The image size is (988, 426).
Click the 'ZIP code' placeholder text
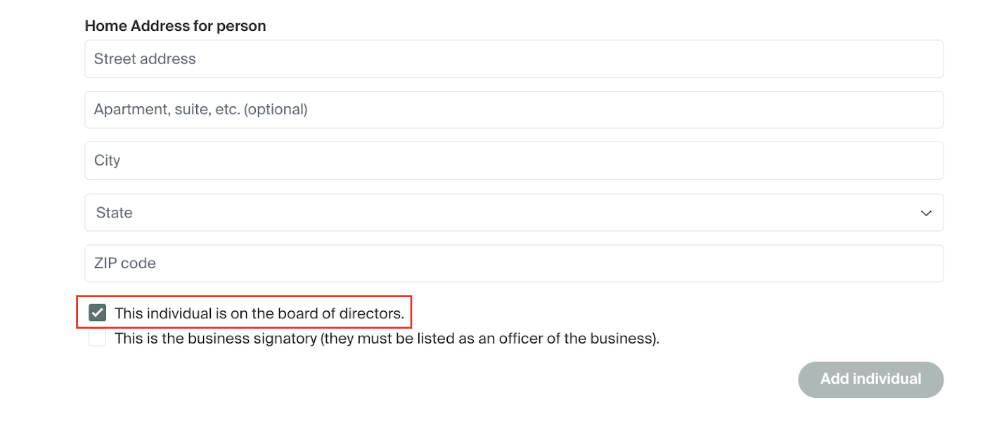tap(125, 264)
